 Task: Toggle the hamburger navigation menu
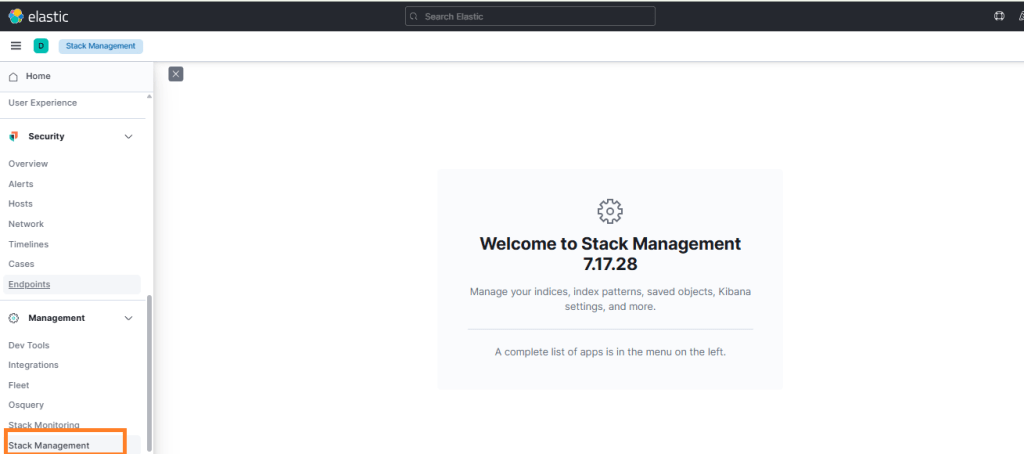(16, 46)
